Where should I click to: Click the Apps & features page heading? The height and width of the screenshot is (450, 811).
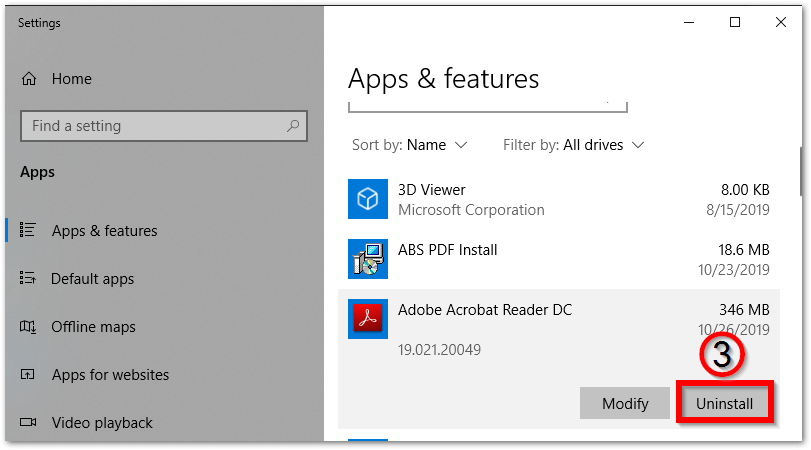(443, 79)
